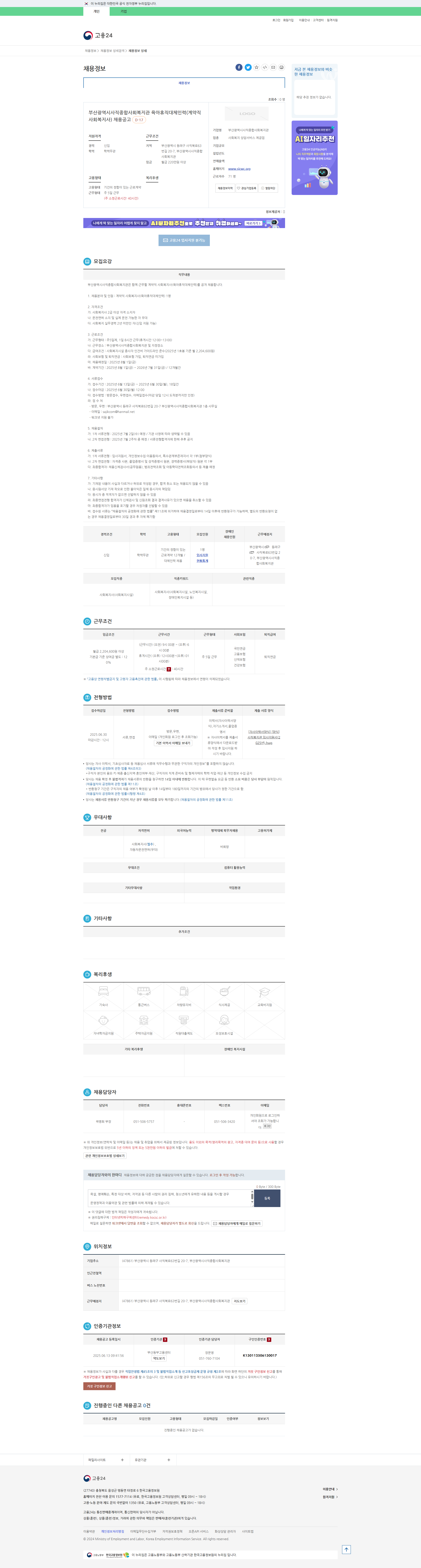This screenshot has height=1568, width=421.
Task: Click the 거짓 구인광고 신고 button
Action: pos(99,1387)
